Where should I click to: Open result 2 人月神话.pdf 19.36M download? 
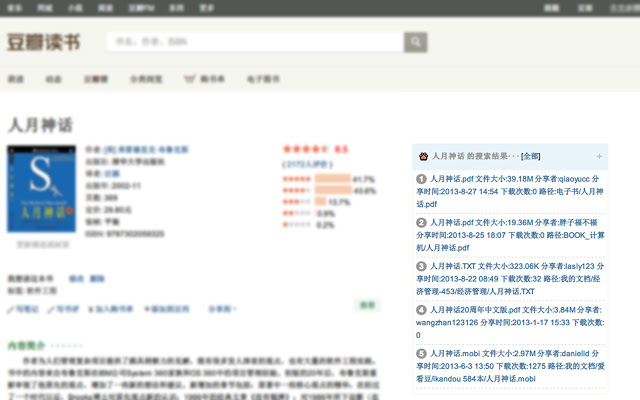coord(510,235)
